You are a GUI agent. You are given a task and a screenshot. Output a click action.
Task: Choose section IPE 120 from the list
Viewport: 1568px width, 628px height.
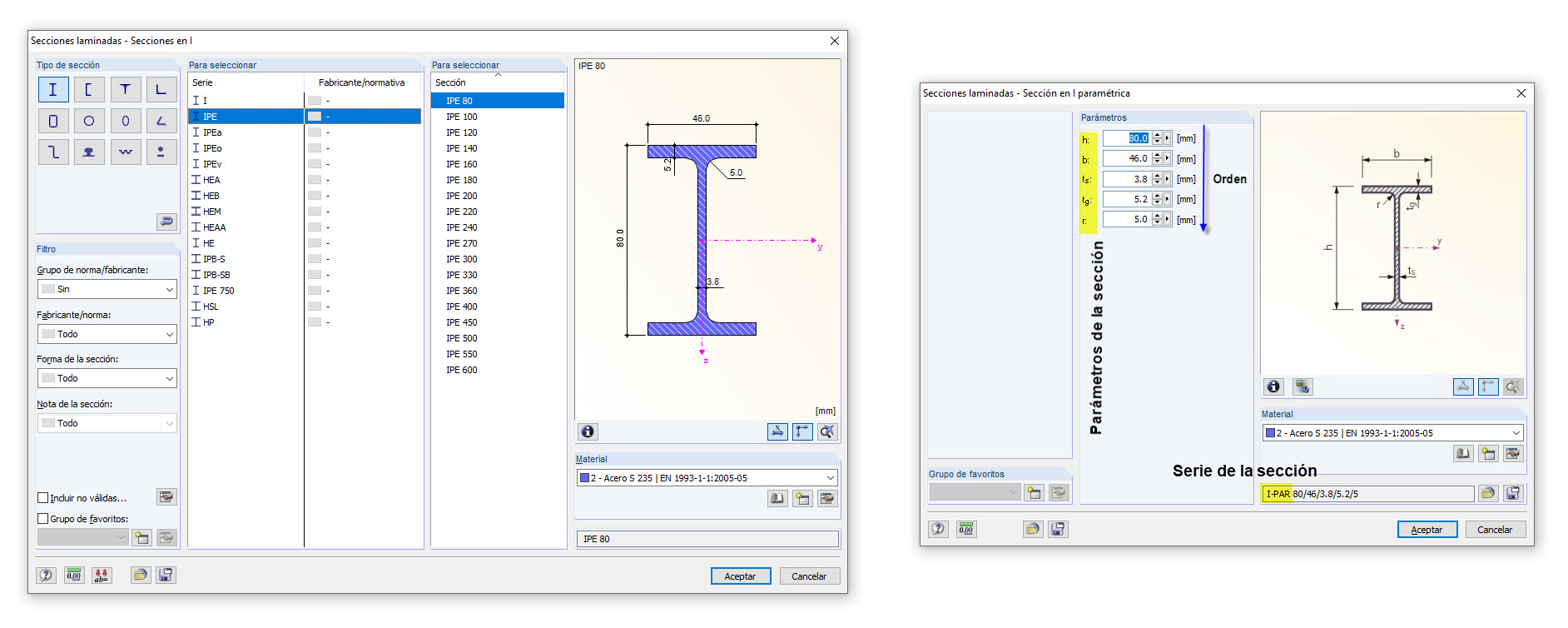(x=498, y=132)
